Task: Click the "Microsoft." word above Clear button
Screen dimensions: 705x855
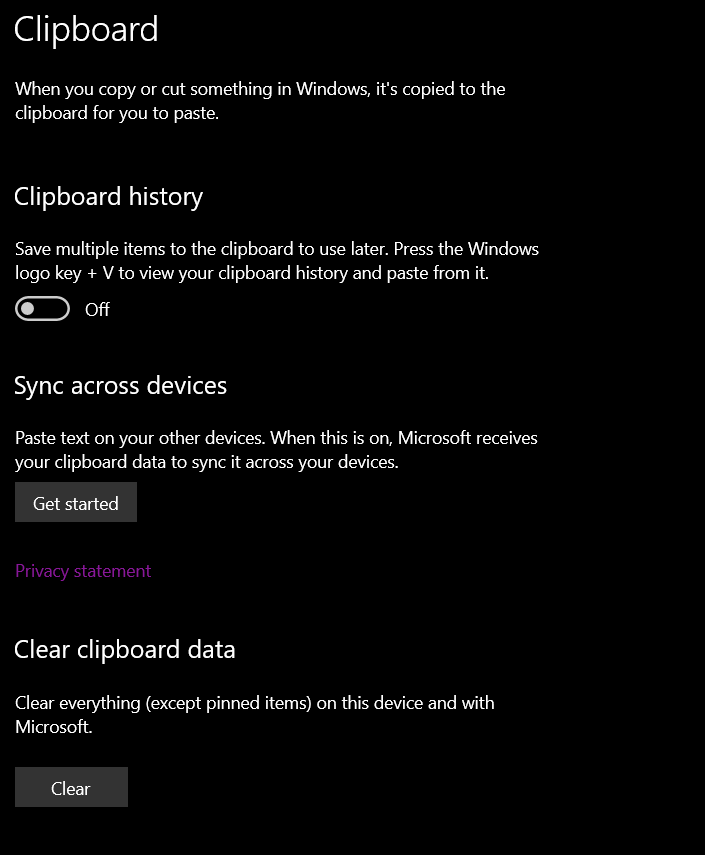Action: pos(53,727)
